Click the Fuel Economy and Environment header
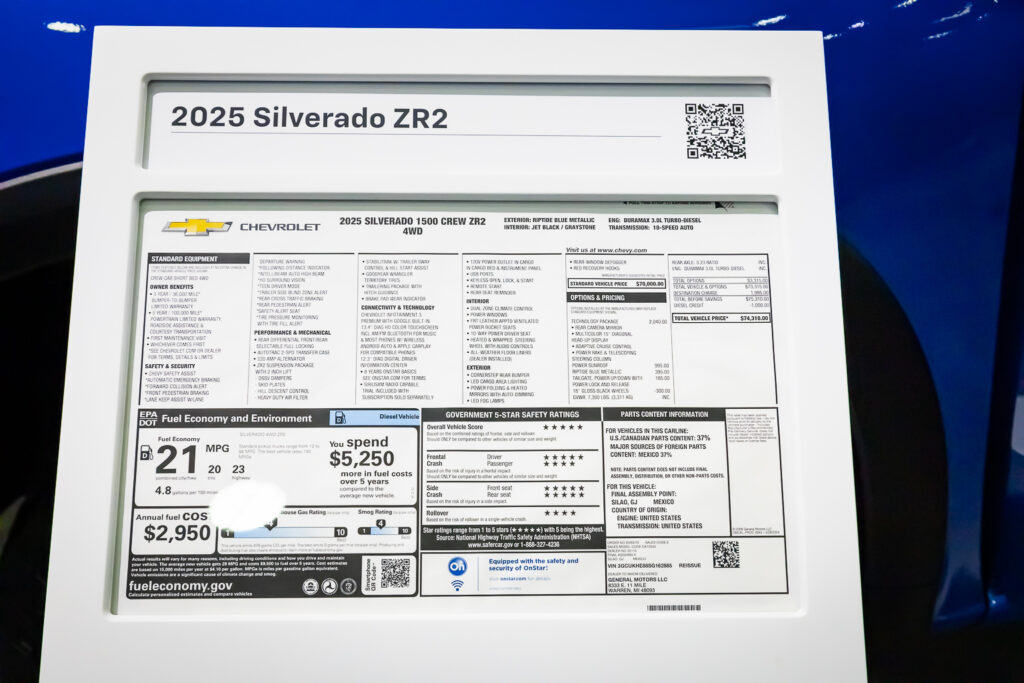The width and height of the screenshot is (1024, 683). click(236, 419)
